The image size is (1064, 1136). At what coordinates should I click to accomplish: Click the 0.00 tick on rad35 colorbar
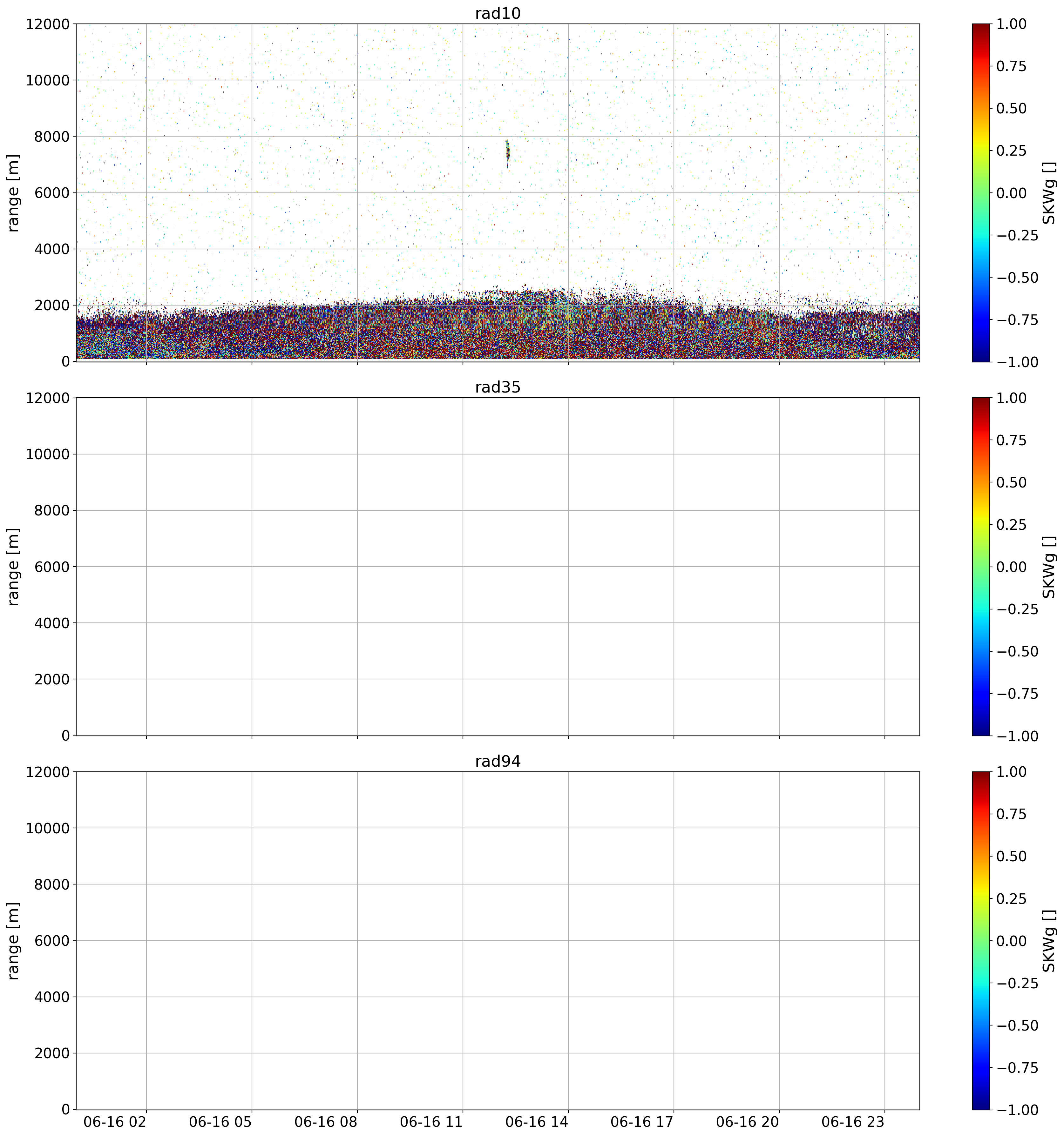(x=1011, y=567)
